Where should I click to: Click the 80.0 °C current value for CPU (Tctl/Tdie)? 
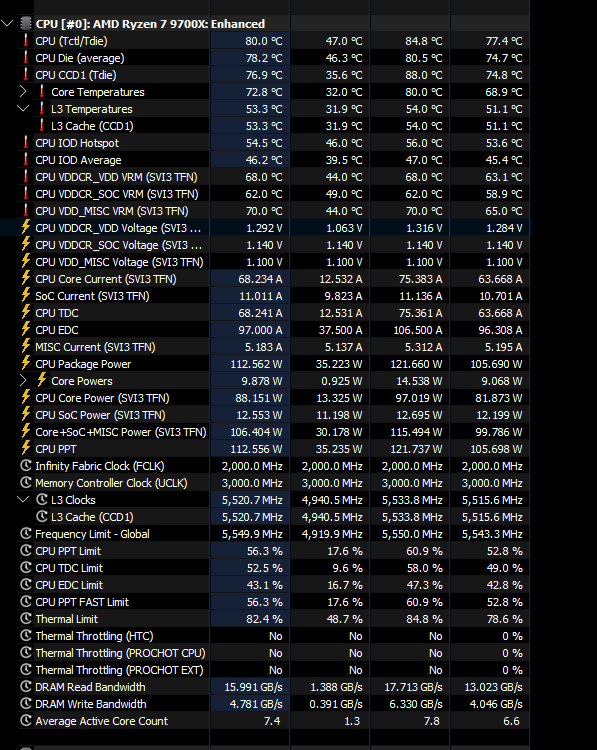[x=264, y=41]
